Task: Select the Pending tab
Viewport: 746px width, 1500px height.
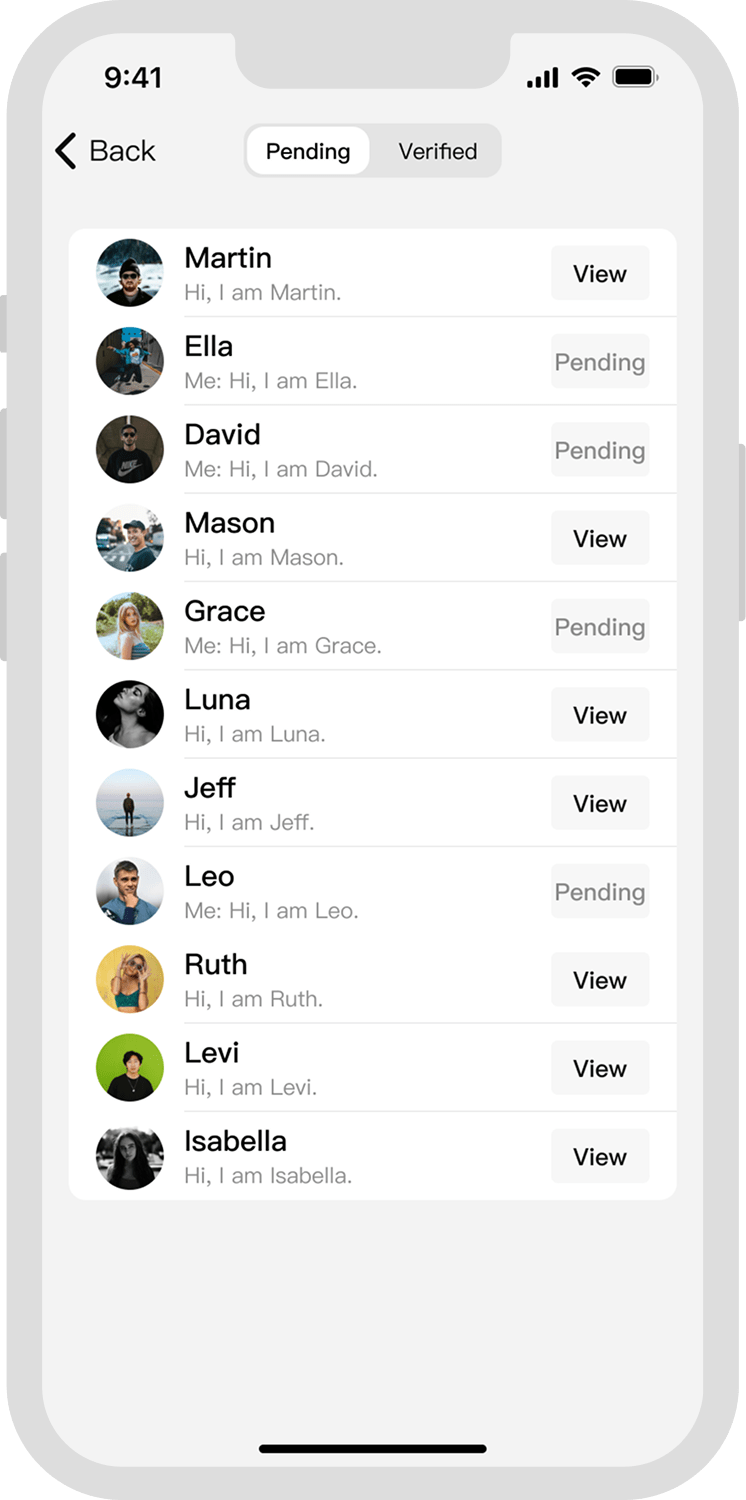Action: [308, 151]
